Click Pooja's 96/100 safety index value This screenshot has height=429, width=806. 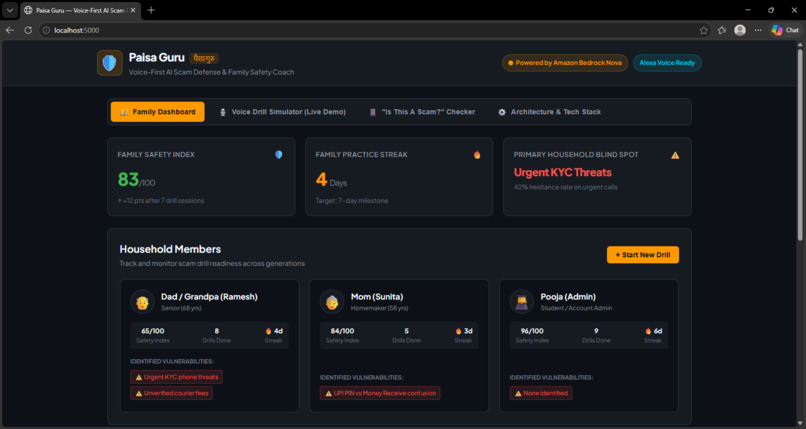pos(532,331)
